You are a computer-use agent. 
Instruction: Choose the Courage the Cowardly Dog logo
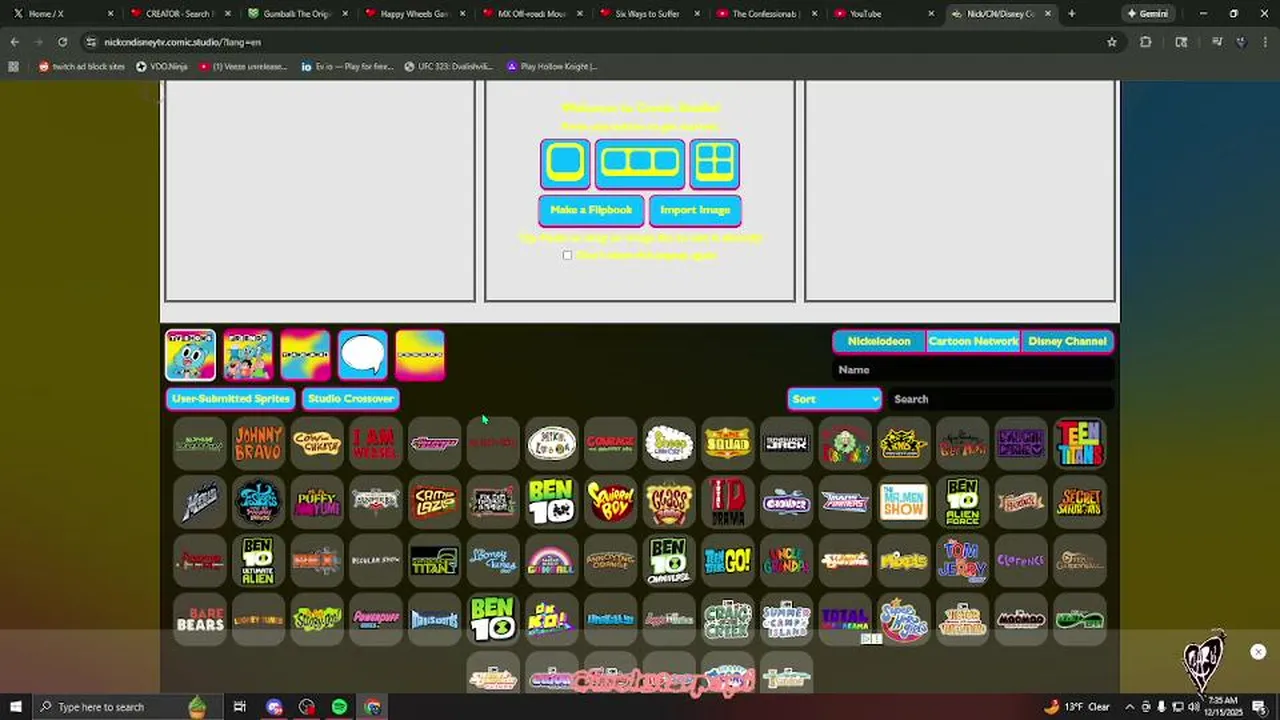pos(610,443)
